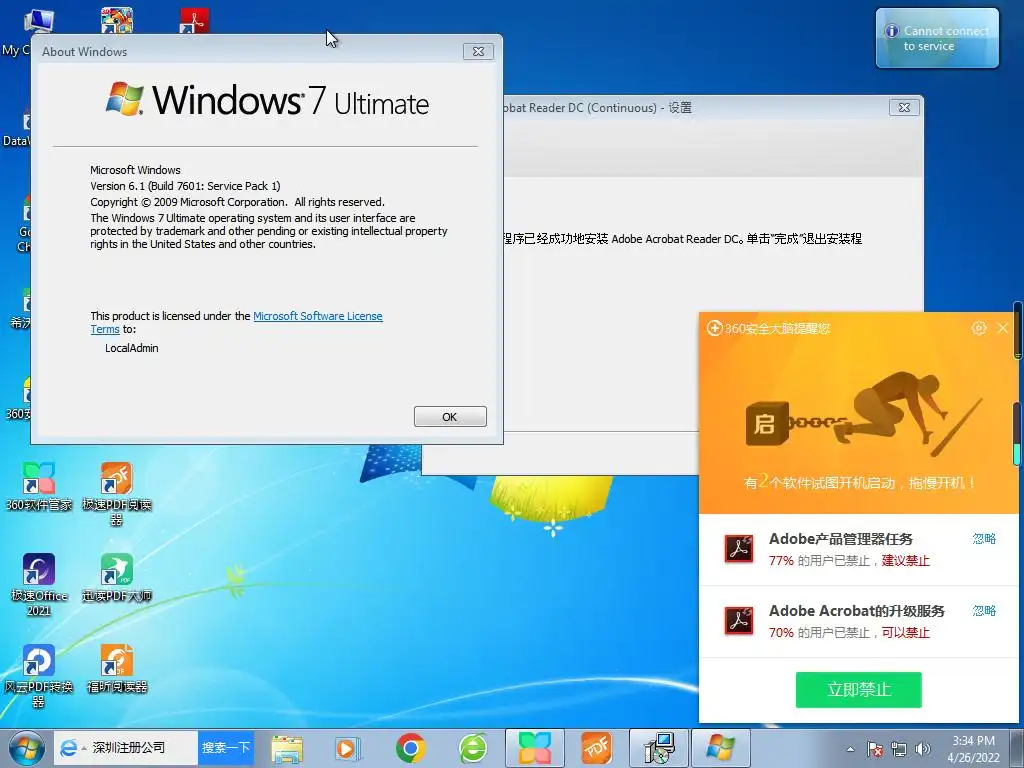Click the 360安全大脑提醒您 title plus icon
The height and width of the screenshot is (768, 1024).
point(714,328)
